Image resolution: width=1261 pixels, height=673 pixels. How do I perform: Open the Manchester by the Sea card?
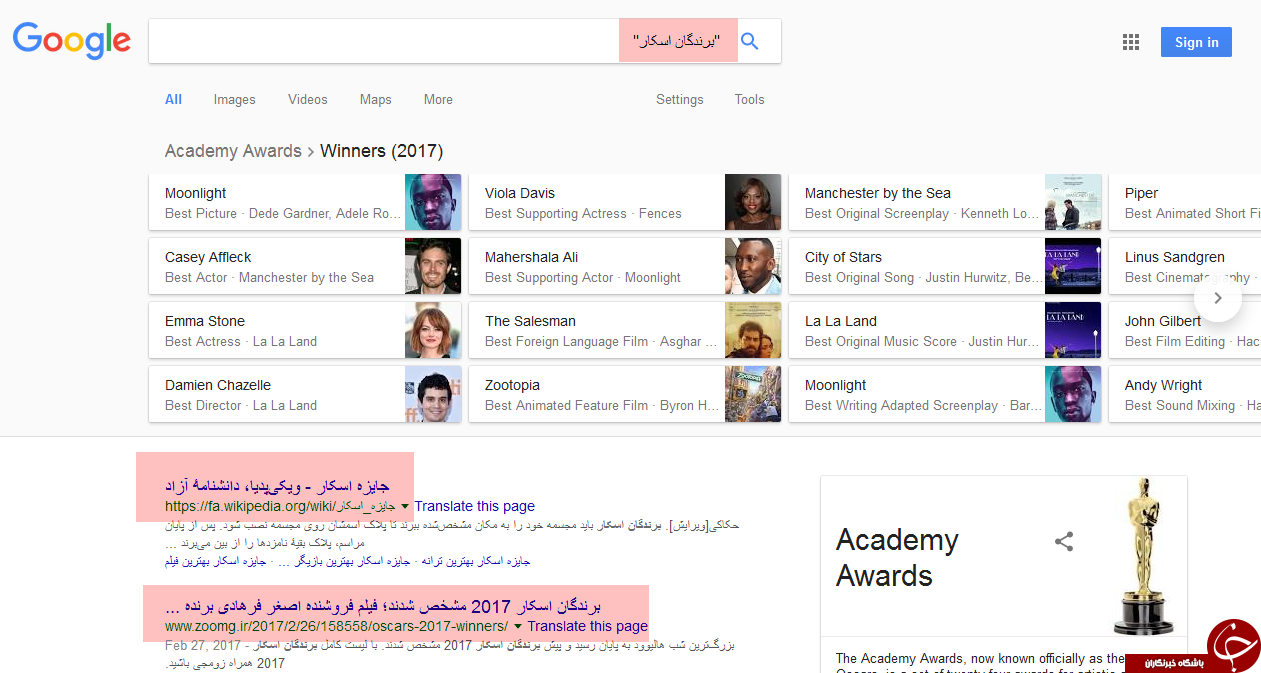pyautogui.click(x=945, y=202)
